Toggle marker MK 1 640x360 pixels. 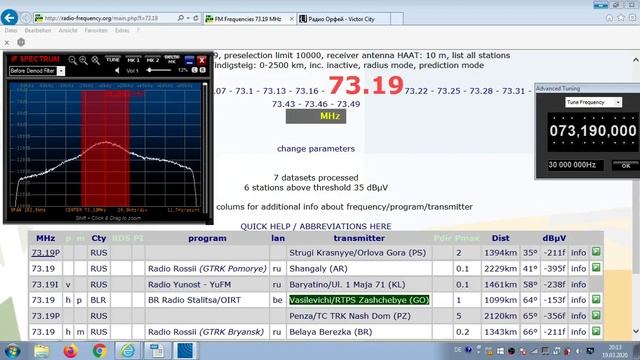click(133, 60)
